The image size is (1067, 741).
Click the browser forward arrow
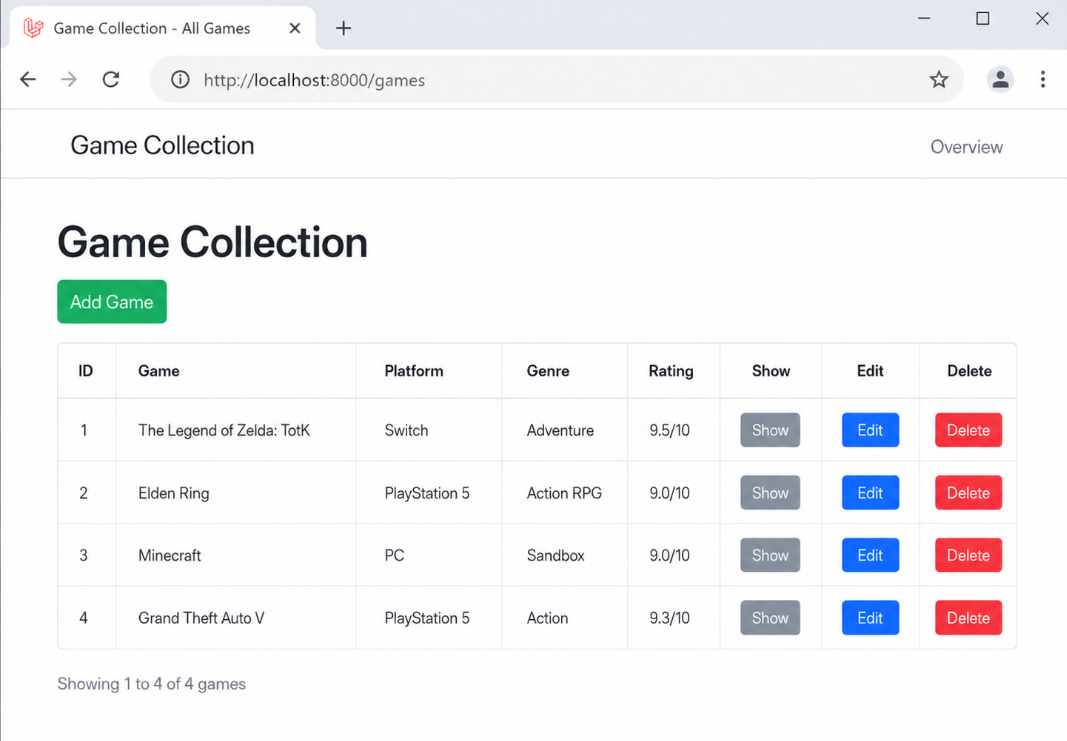click(x=69, y=80)
